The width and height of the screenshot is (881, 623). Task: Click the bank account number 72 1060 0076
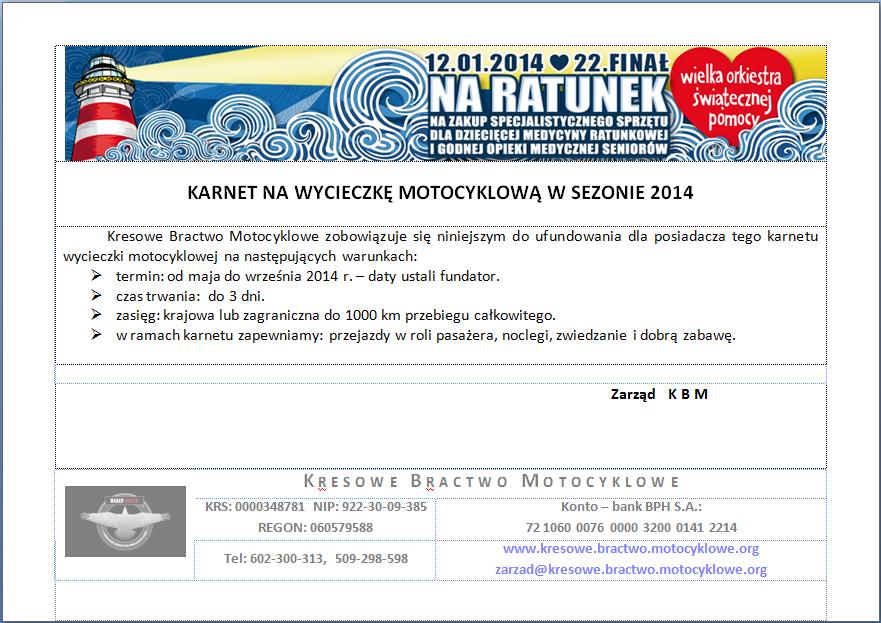(630, 527)
